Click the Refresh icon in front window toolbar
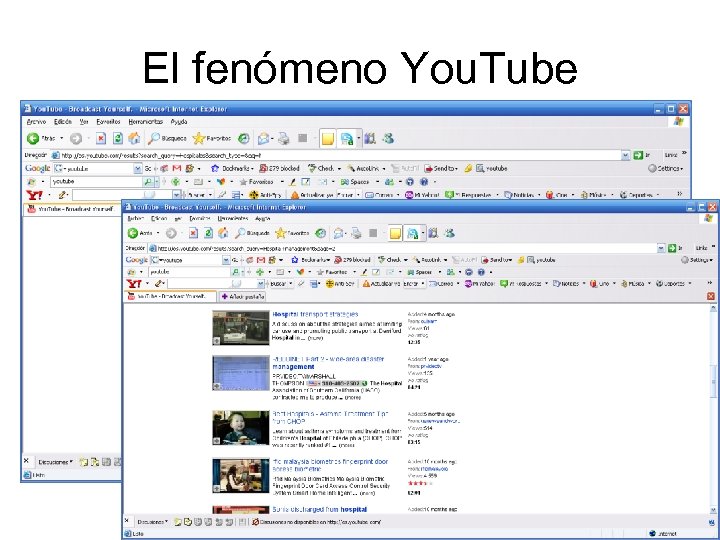The height and width of the screenshot is (540, 720). tap(208, 233)
